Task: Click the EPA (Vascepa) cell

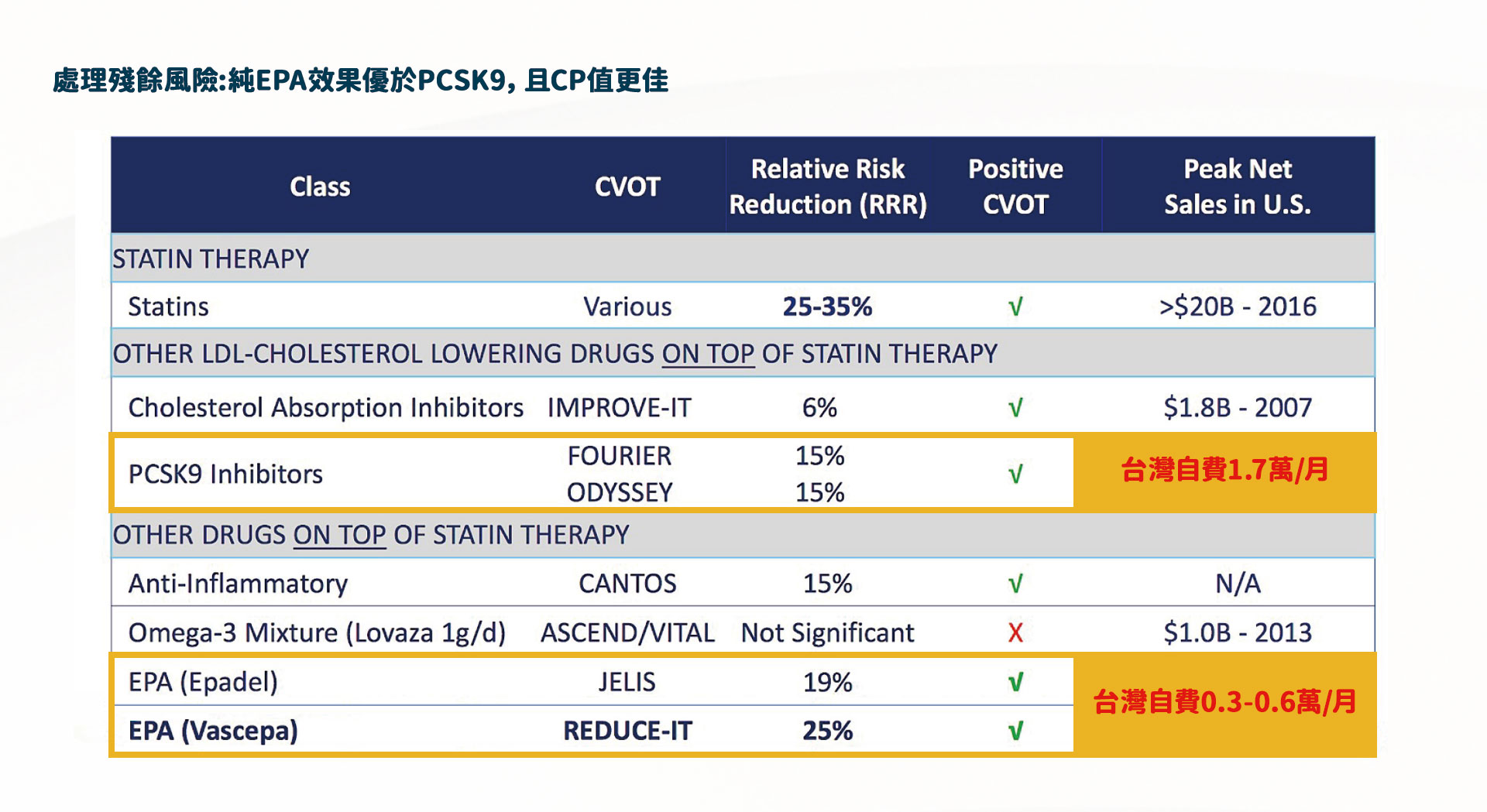Action: (213, 731)
